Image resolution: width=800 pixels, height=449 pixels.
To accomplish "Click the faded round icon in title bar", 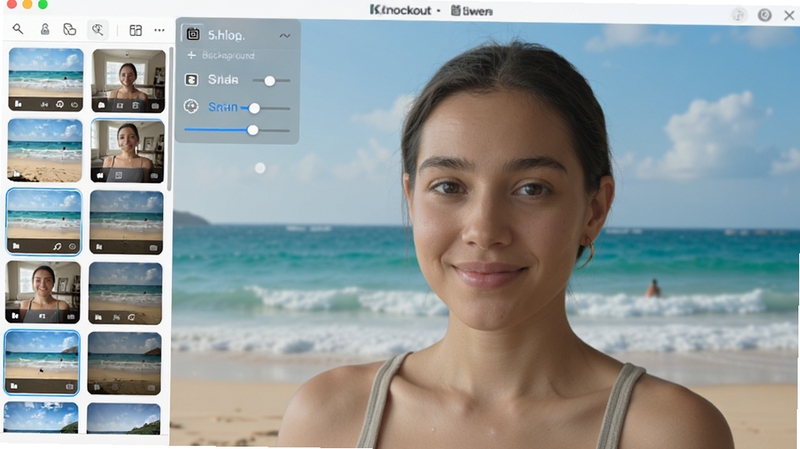I will click(x=739, y=15).
